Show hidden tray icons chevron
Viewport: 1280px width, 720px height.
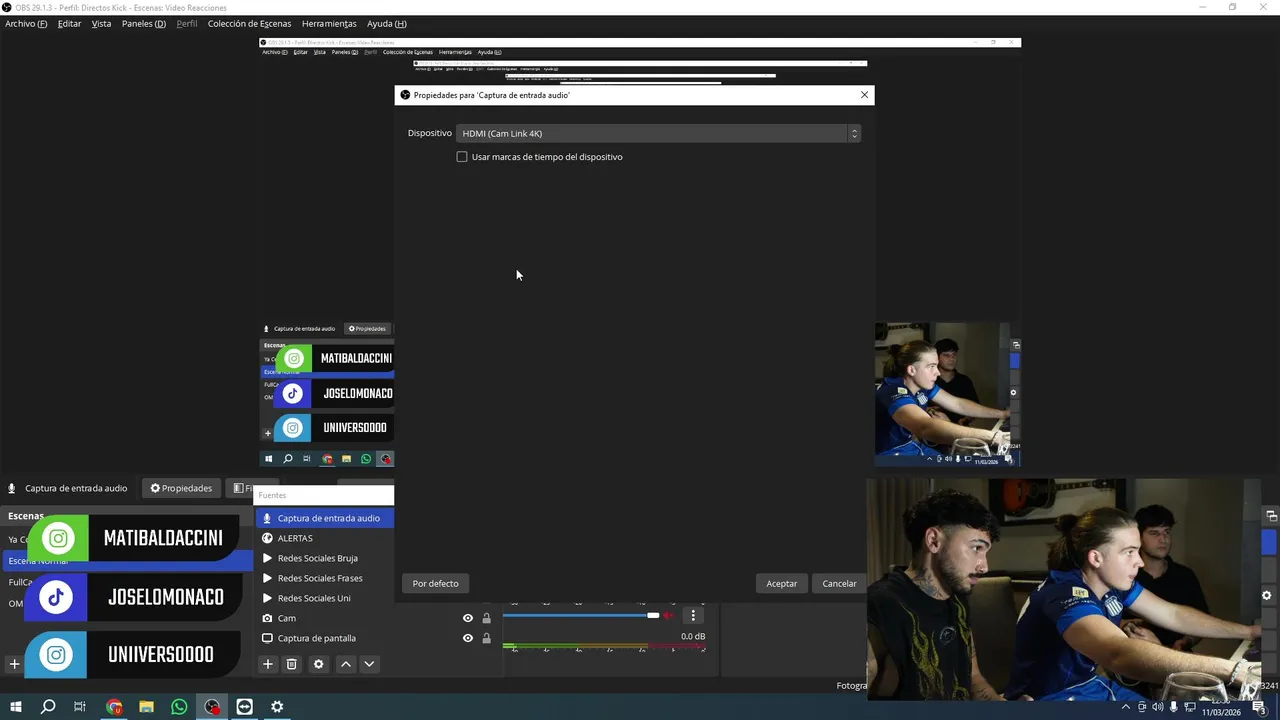(1125, 707)
